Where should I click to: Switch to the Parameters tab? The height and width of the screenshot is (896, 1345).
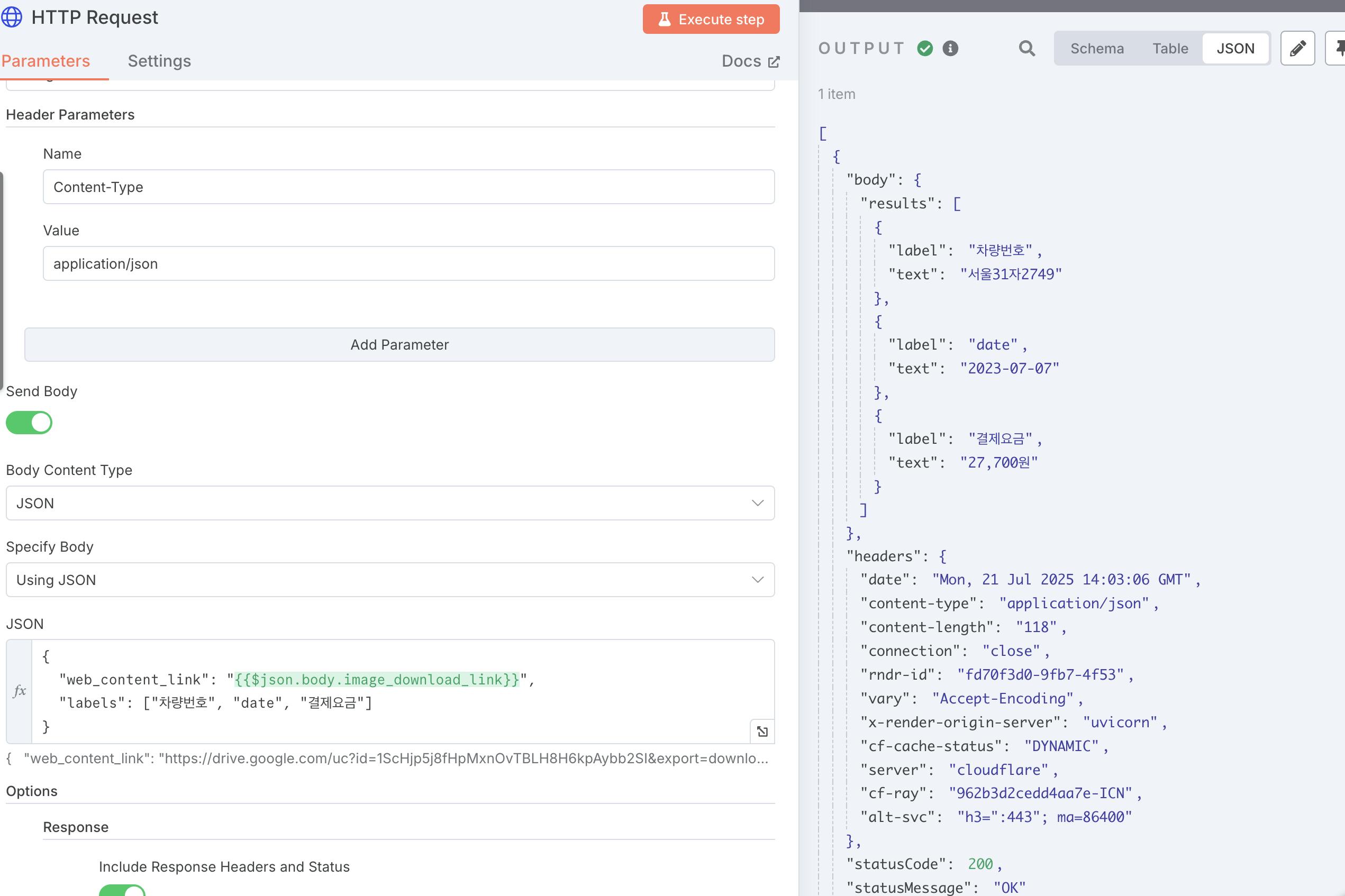tap(46, 61)
